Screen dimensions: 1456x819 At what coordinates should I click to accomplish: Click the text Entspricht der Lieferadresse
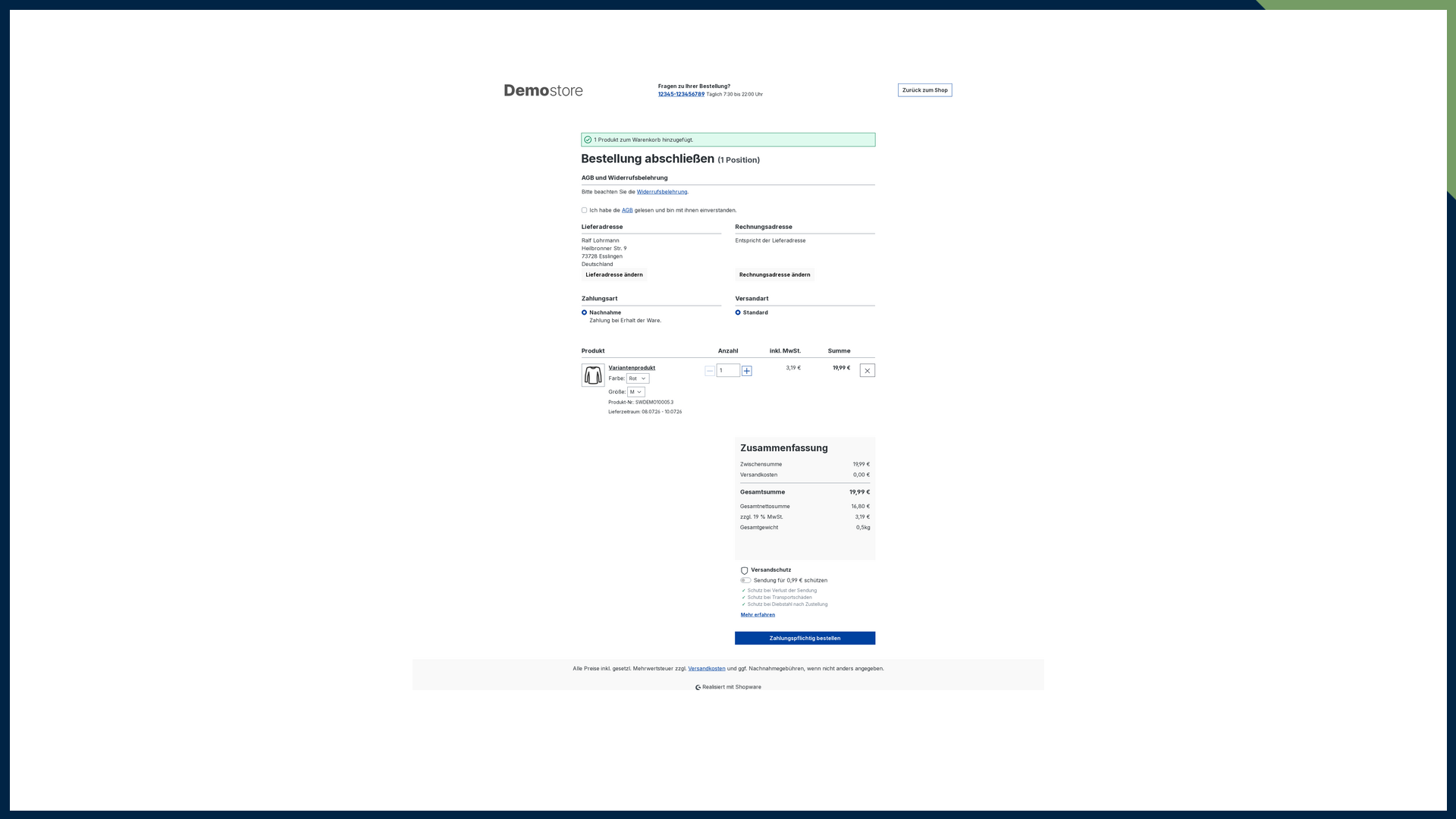point(770,240)
